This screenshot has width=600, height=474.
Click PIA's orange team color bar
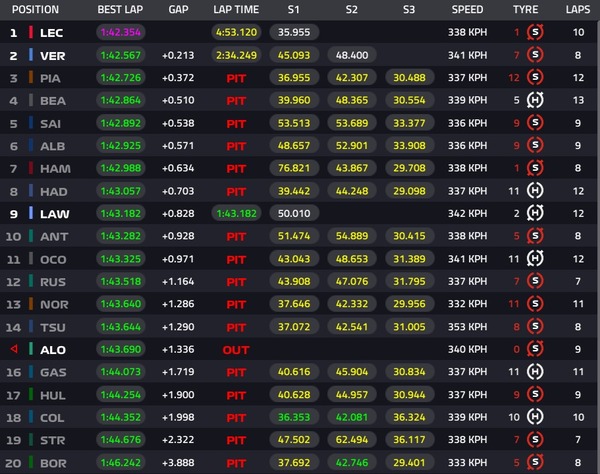click(31, 78)
